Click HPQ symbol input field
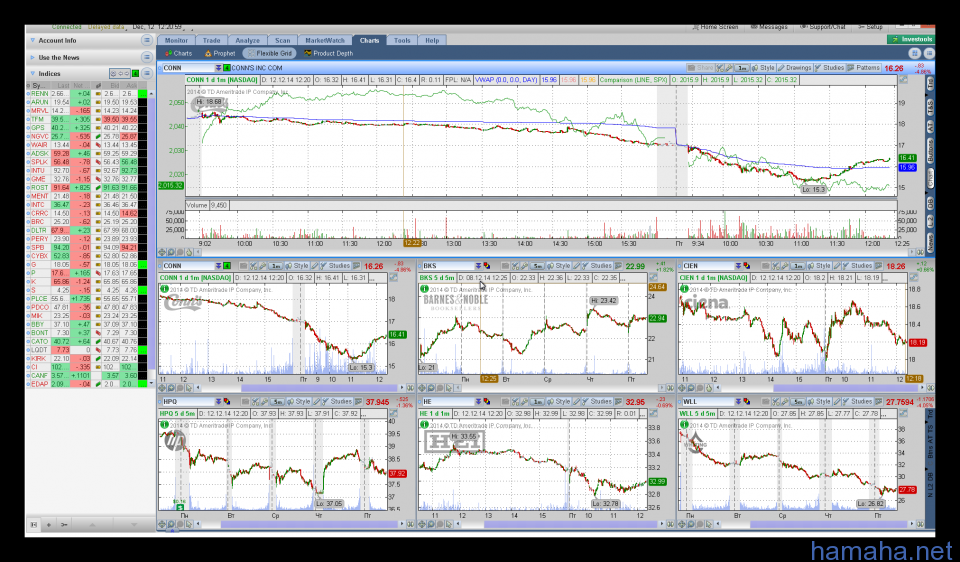 [x=187, y=402]
